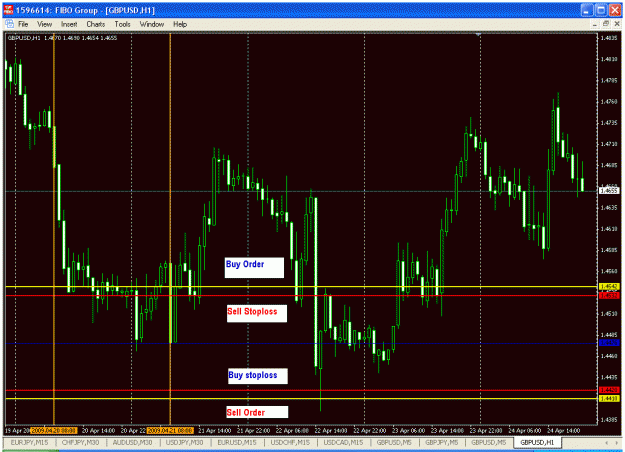625x452 pixels.
Task: Click the blue price tag on the price axis
Action: 609,343
